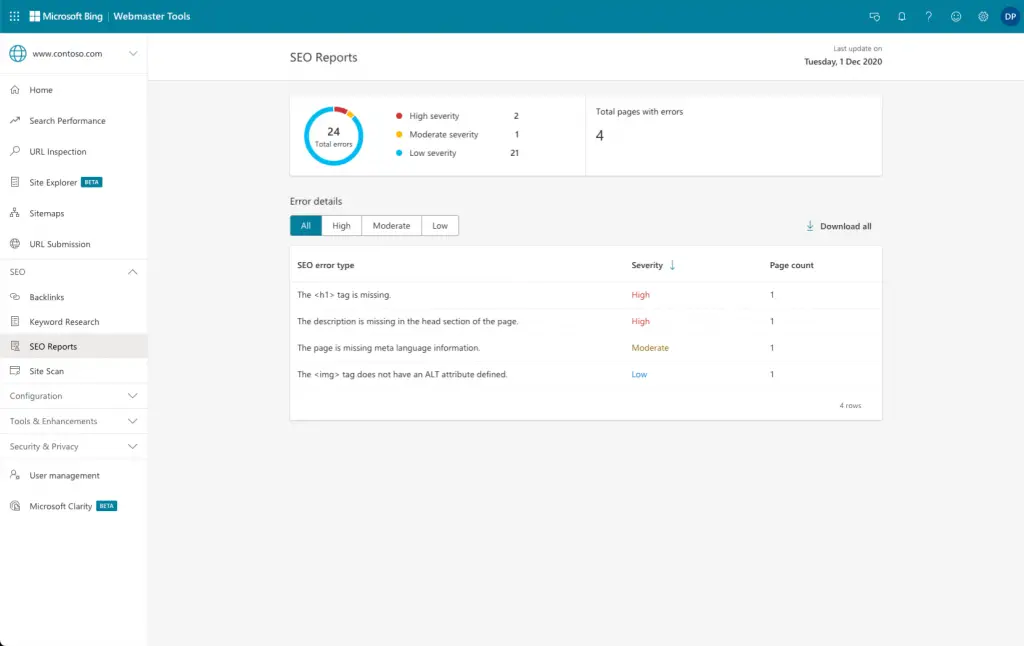Click the Keyword Research document icon
This screenshot has width=1024, height=646.
pyautogui.click(x=15, y=321)
